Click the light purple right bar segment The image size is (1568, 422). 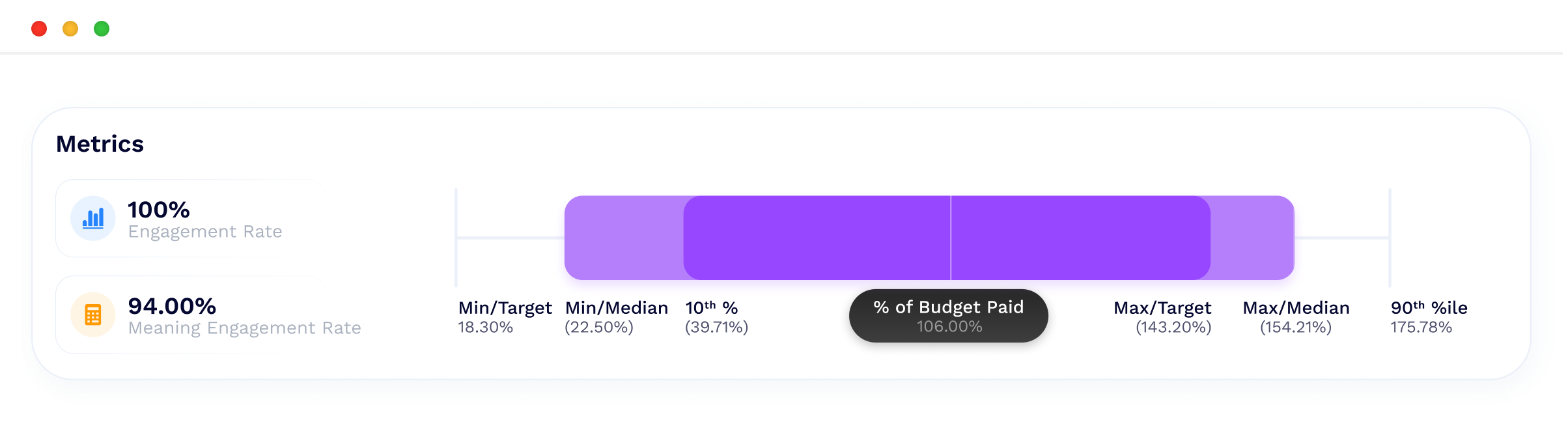pyautogui.click(x=1252, y=238)
